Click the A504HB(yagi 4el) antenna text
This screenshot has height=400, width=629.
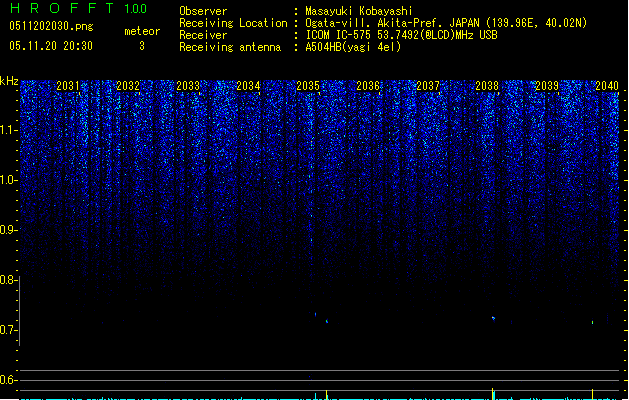tap(353, 47)
